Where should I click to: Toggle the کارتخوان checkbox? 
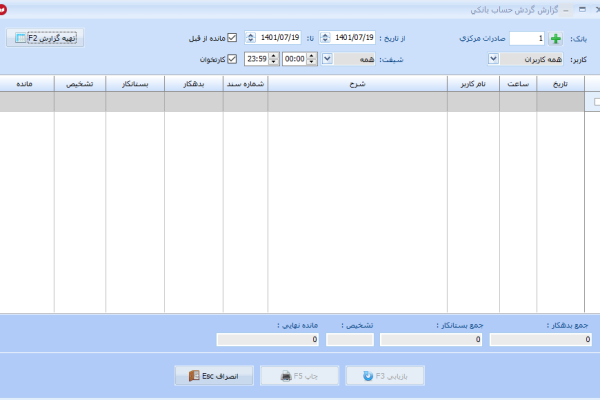232,59
